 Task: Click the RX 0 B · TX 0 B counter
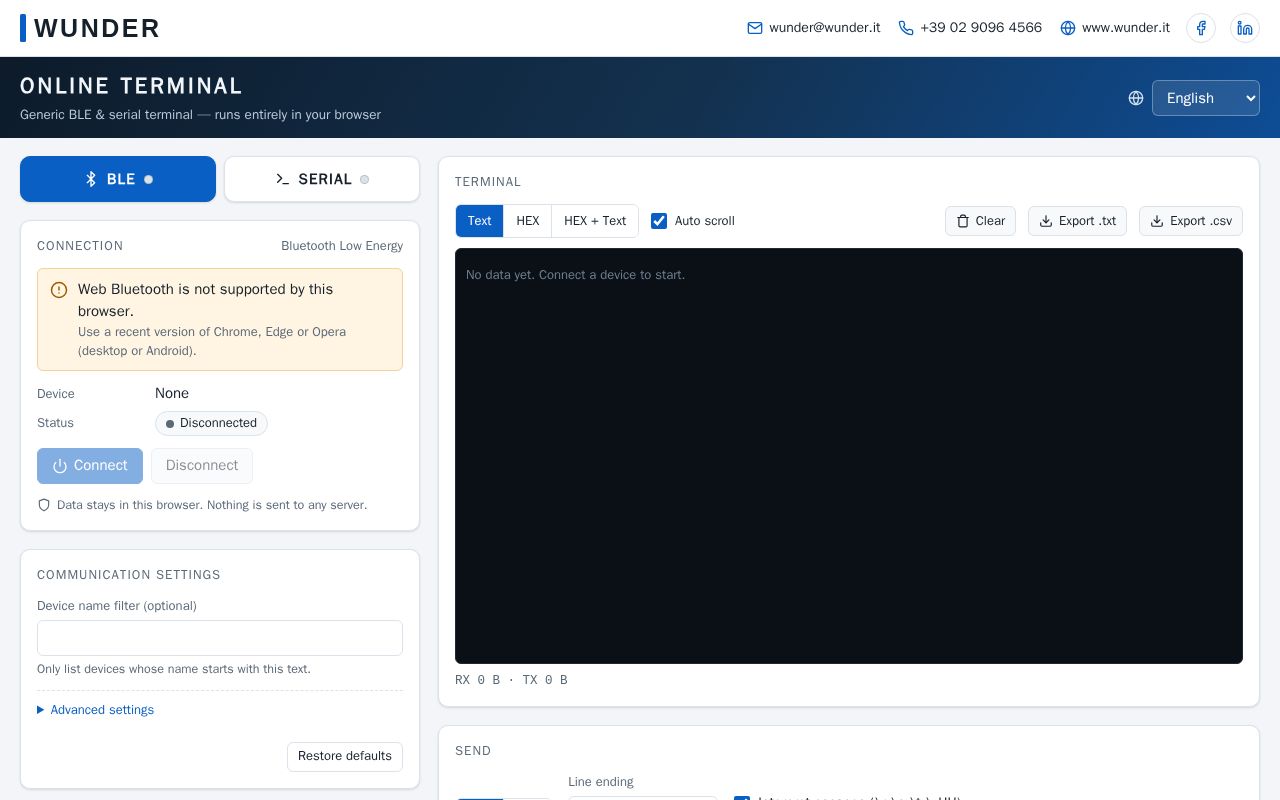point(511,680)
